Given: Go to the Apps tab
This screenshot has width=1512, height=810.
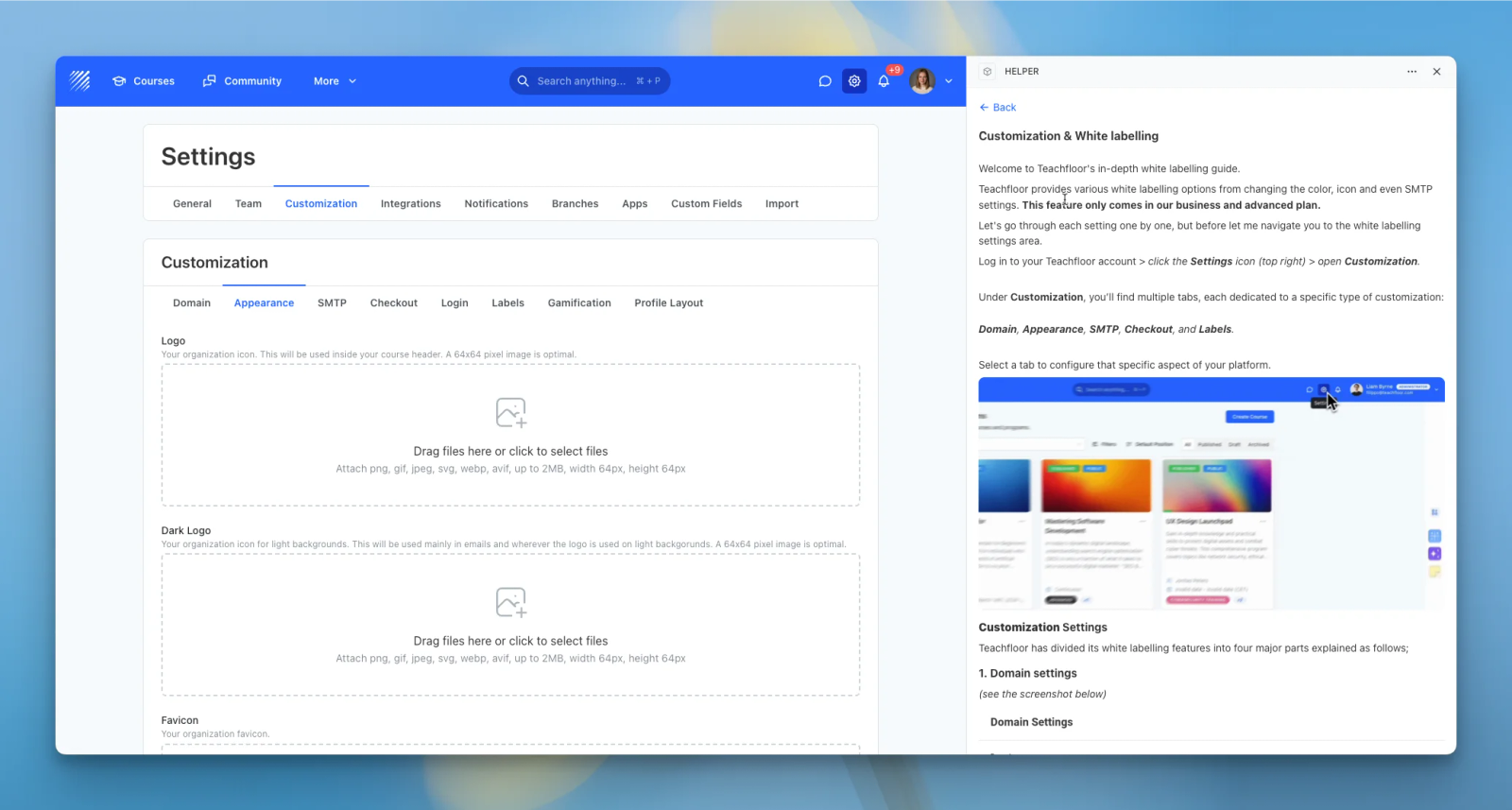Looking at the screenshot, I should click(x=635, y=204).
